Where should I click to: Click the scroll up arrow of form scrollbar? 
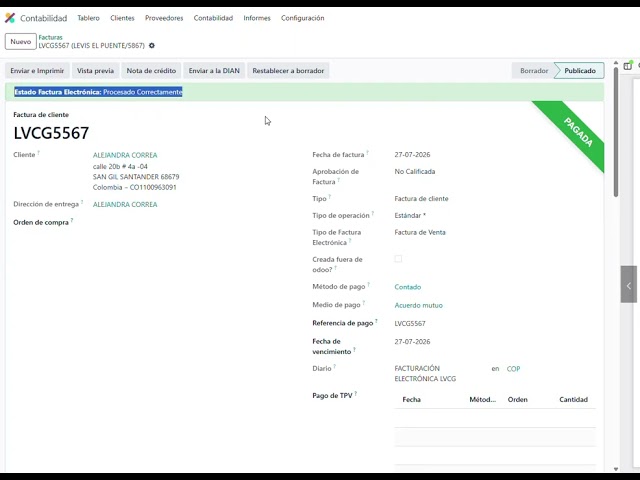click(616, 63)
